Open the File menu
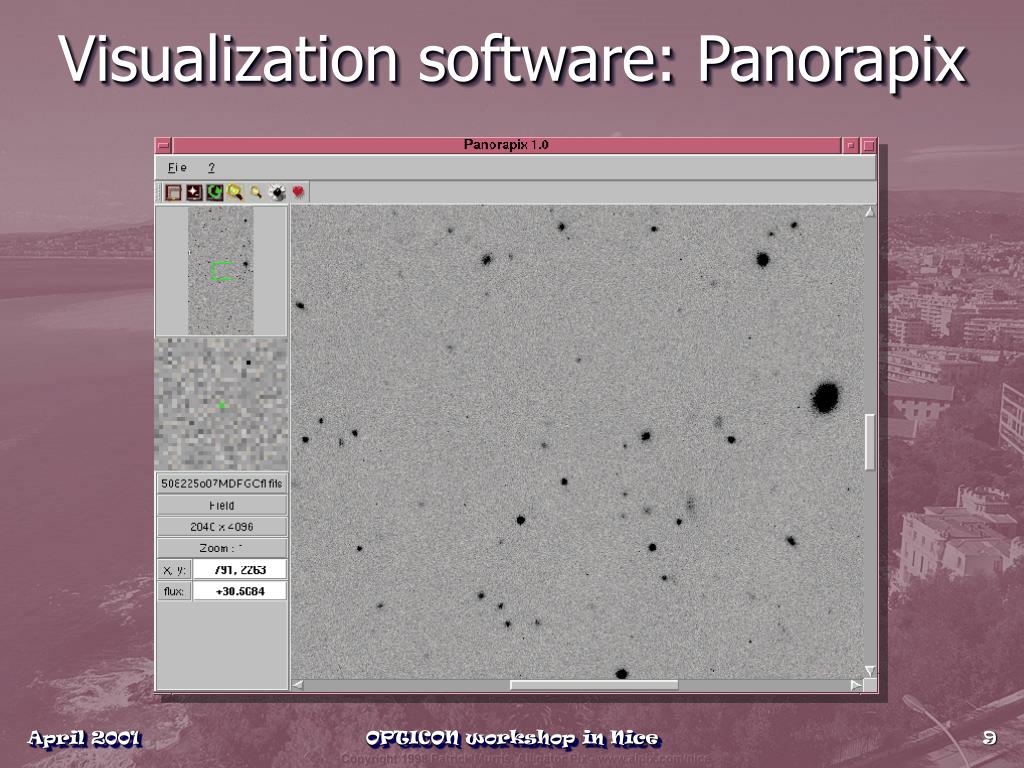Viewport: 1024px width, 768px height. (x=177, y=168)
